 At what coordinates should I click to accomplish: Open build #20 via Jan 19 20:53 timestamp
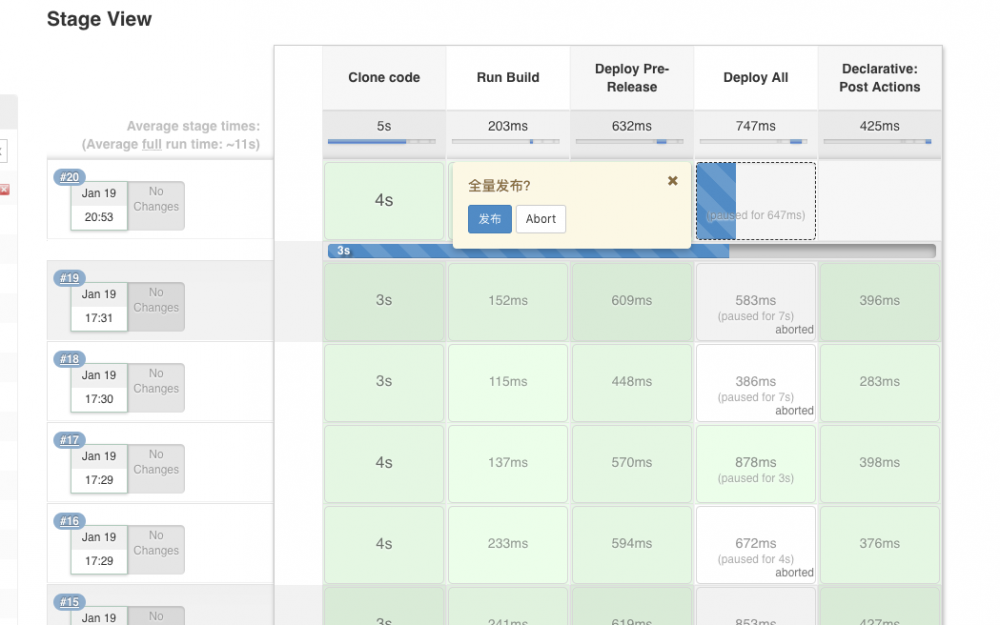[x=100, y=205]
